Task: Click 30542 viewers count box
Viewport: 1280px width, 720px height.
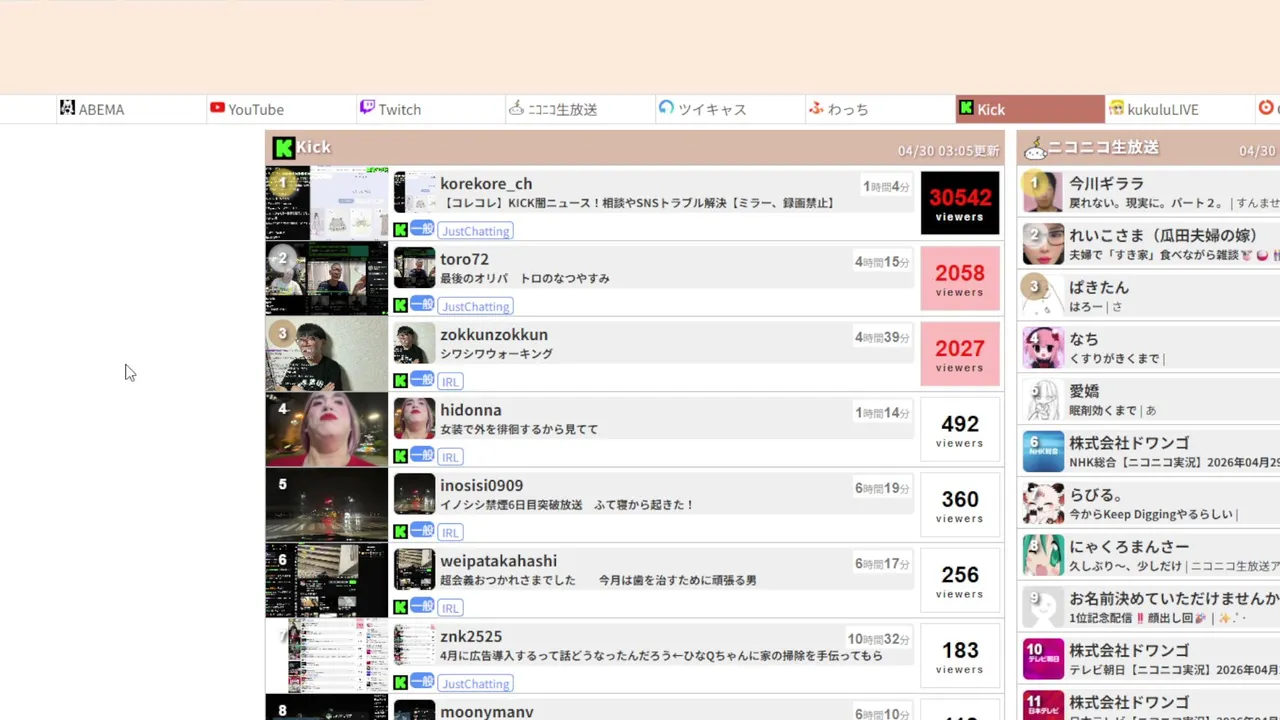Action: coord(960,203)
